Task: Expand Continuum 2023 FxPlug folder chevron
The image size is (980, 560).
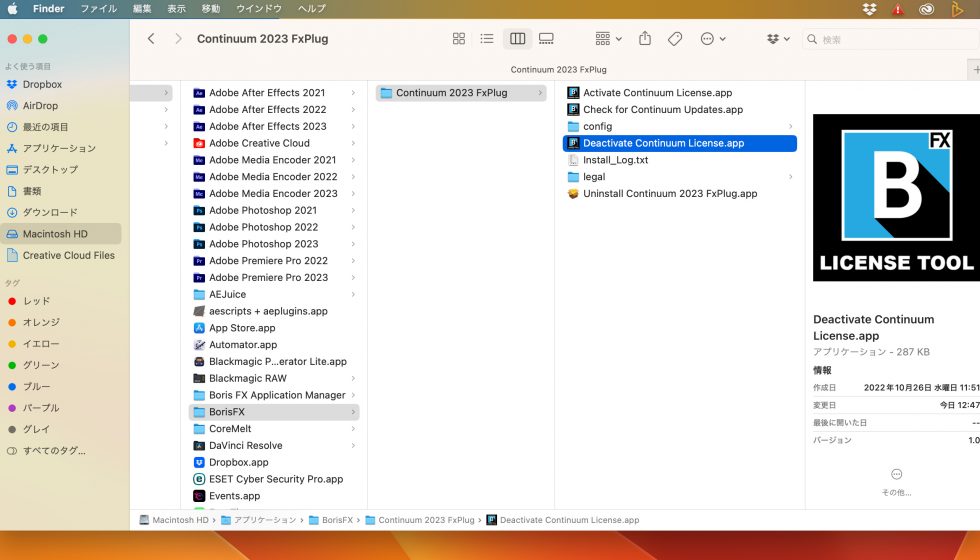Action: [540, 92]
